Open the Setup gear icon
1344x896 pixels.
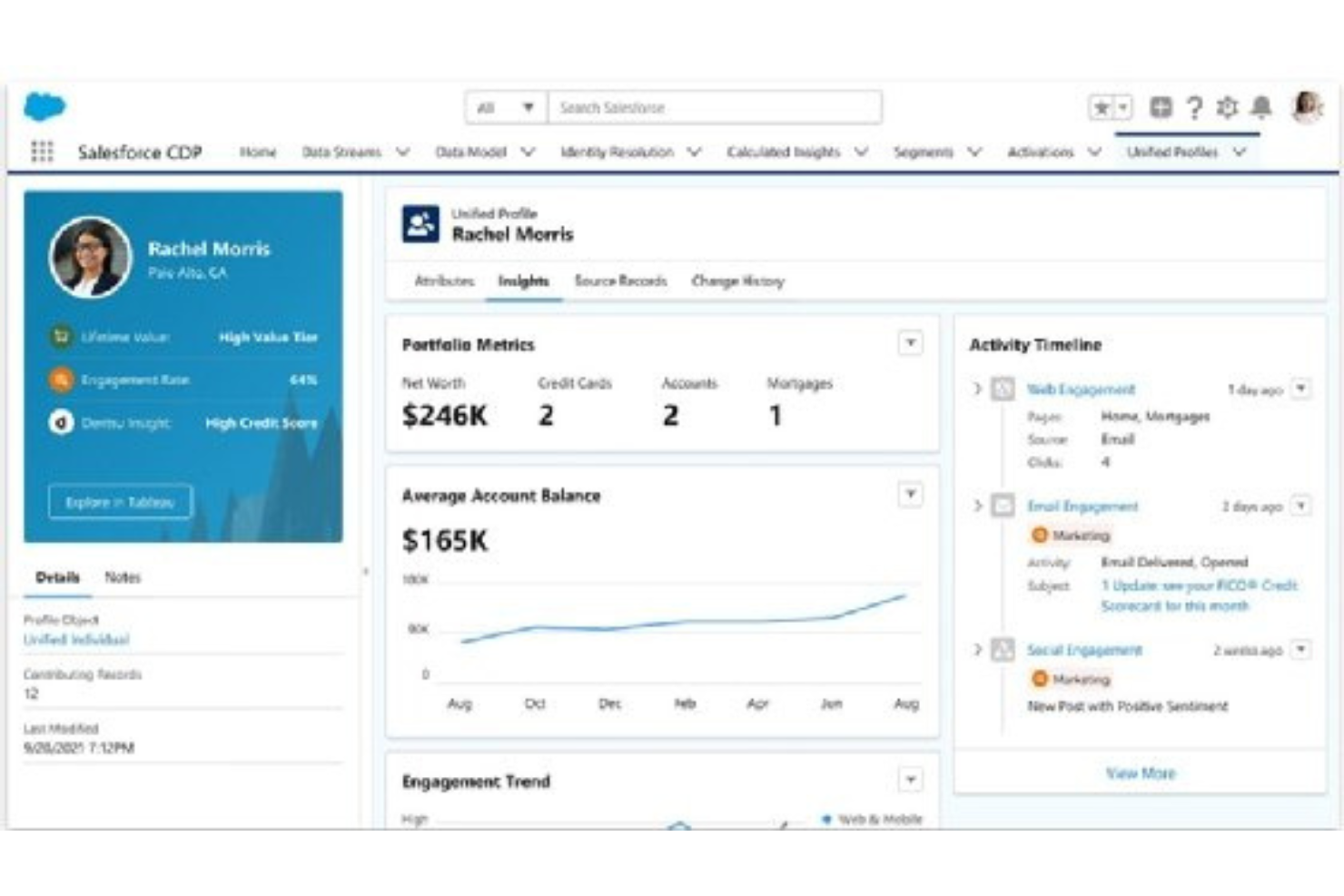pos(1227,107)
